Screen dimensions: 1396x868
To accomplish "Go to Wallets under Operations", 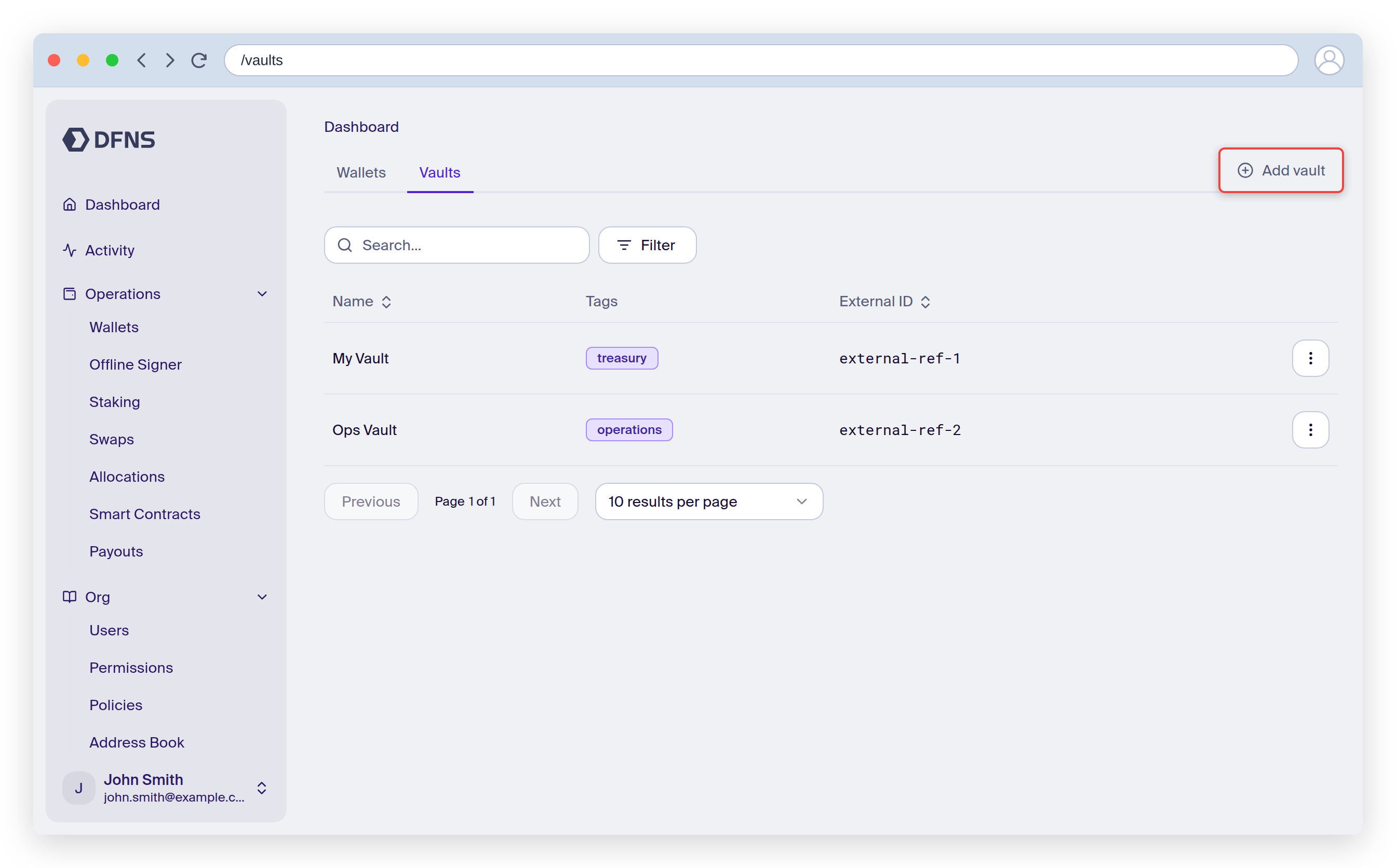I will tap(114, 327).
